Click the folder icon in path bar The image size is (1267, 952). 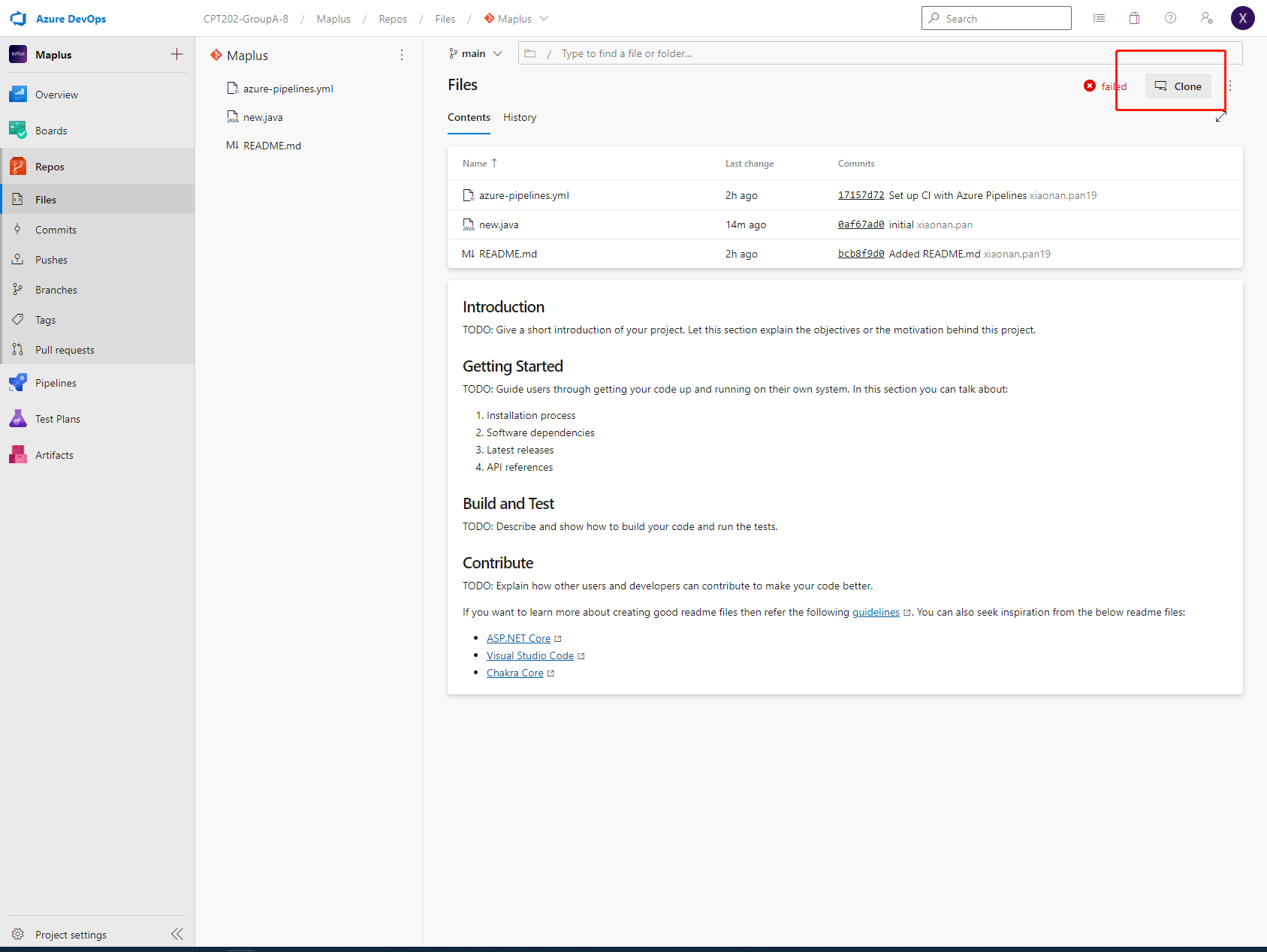(529, 53)
